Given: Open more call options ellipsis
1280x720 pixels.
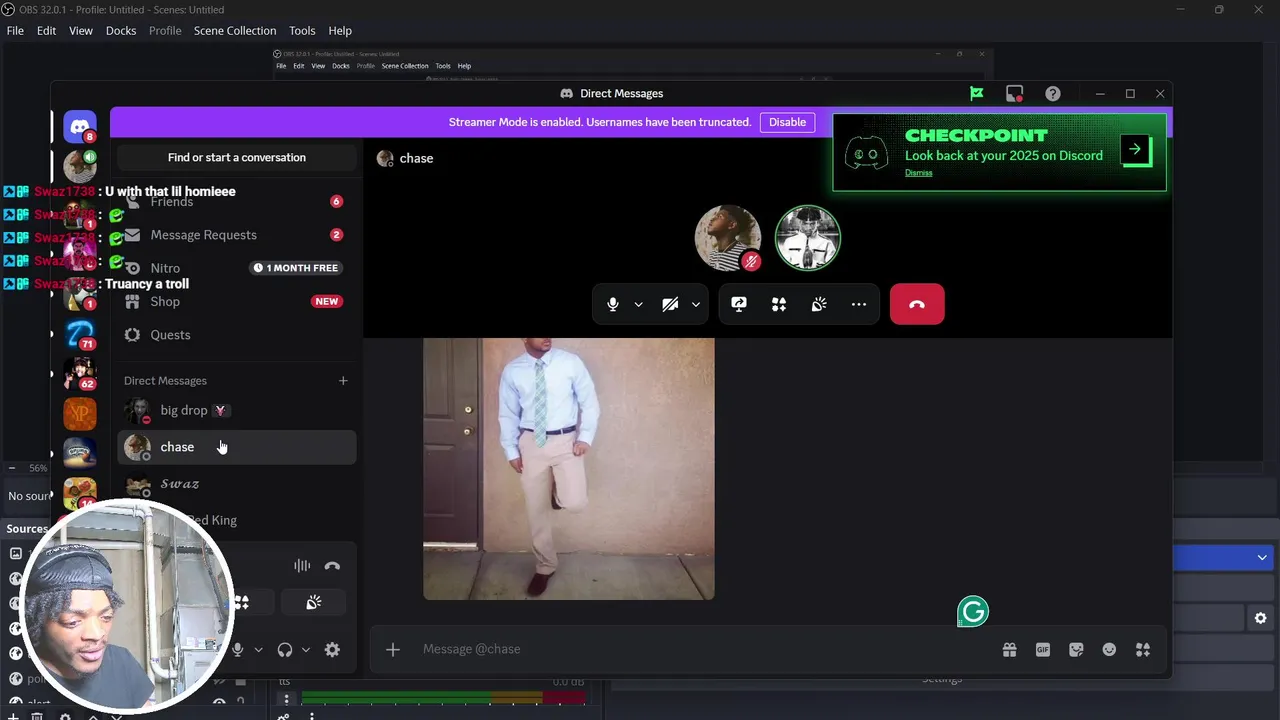Looking at the screenshot, I should (859, 305).
